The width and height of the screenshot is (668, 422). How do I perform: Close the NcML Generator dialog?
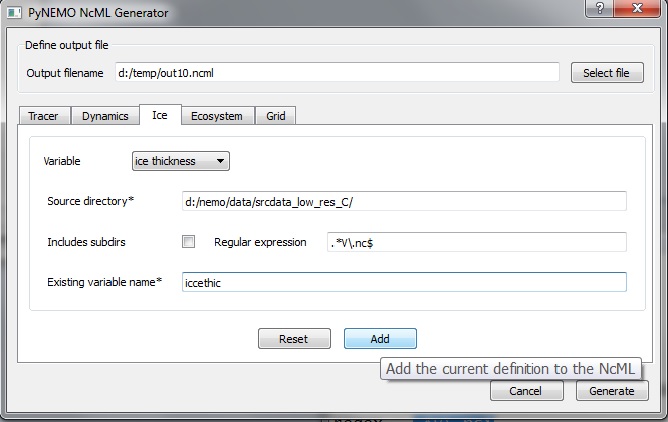(x=637, y=8)
